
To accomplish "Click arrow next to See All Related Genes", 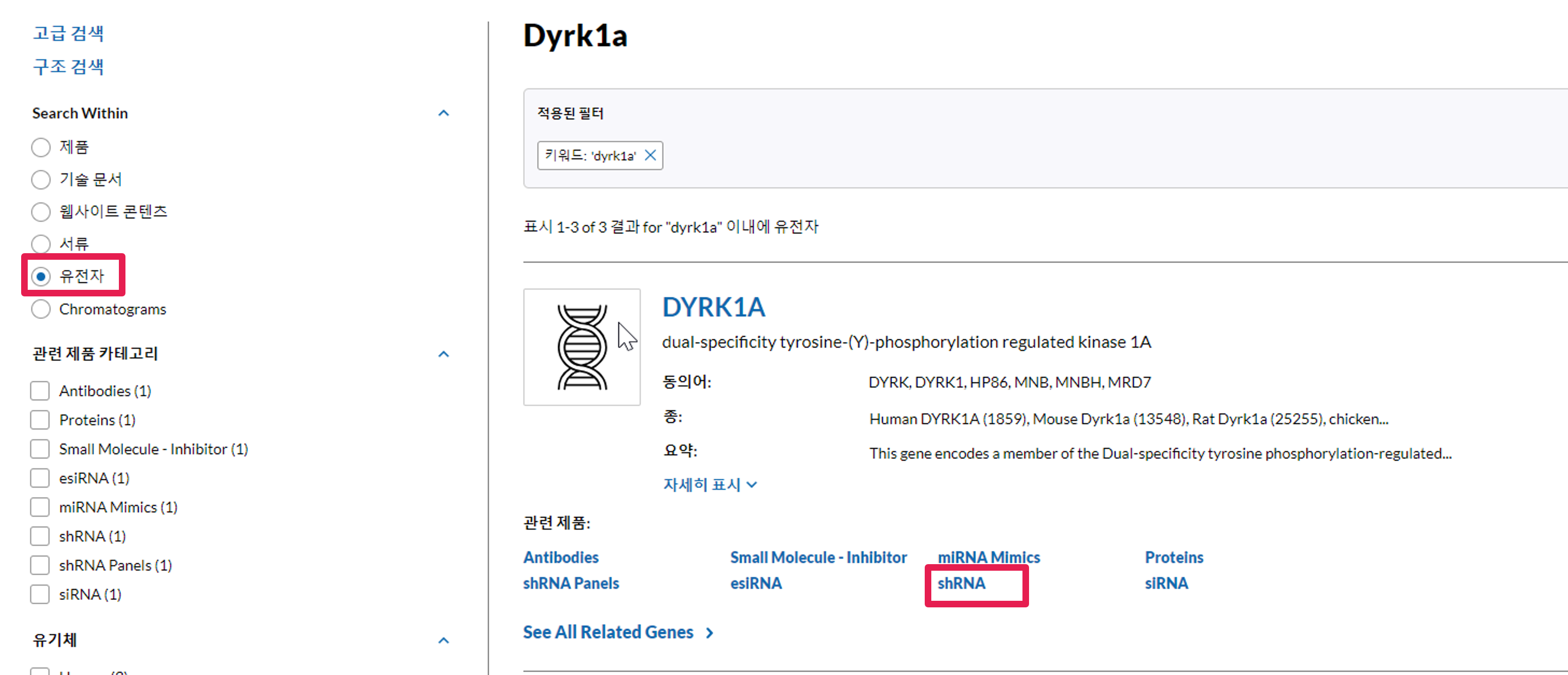I will 709,633.
